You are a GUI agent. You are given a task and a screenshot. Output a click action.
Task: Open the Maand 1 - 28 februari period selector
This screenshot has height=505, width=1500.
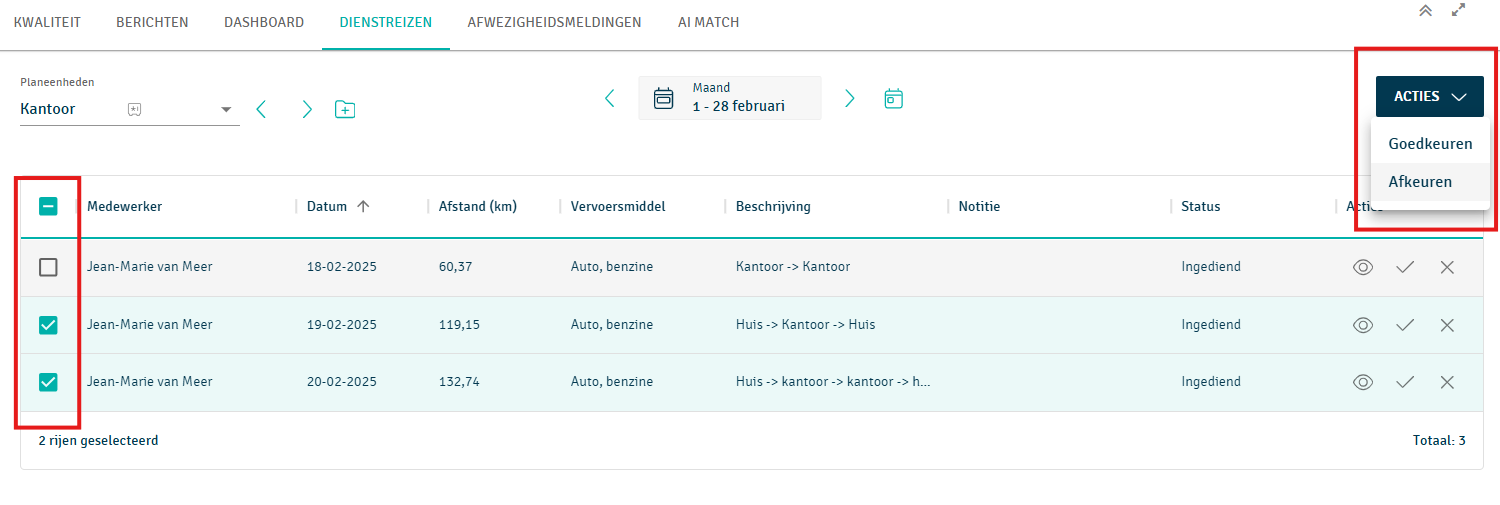729,98
